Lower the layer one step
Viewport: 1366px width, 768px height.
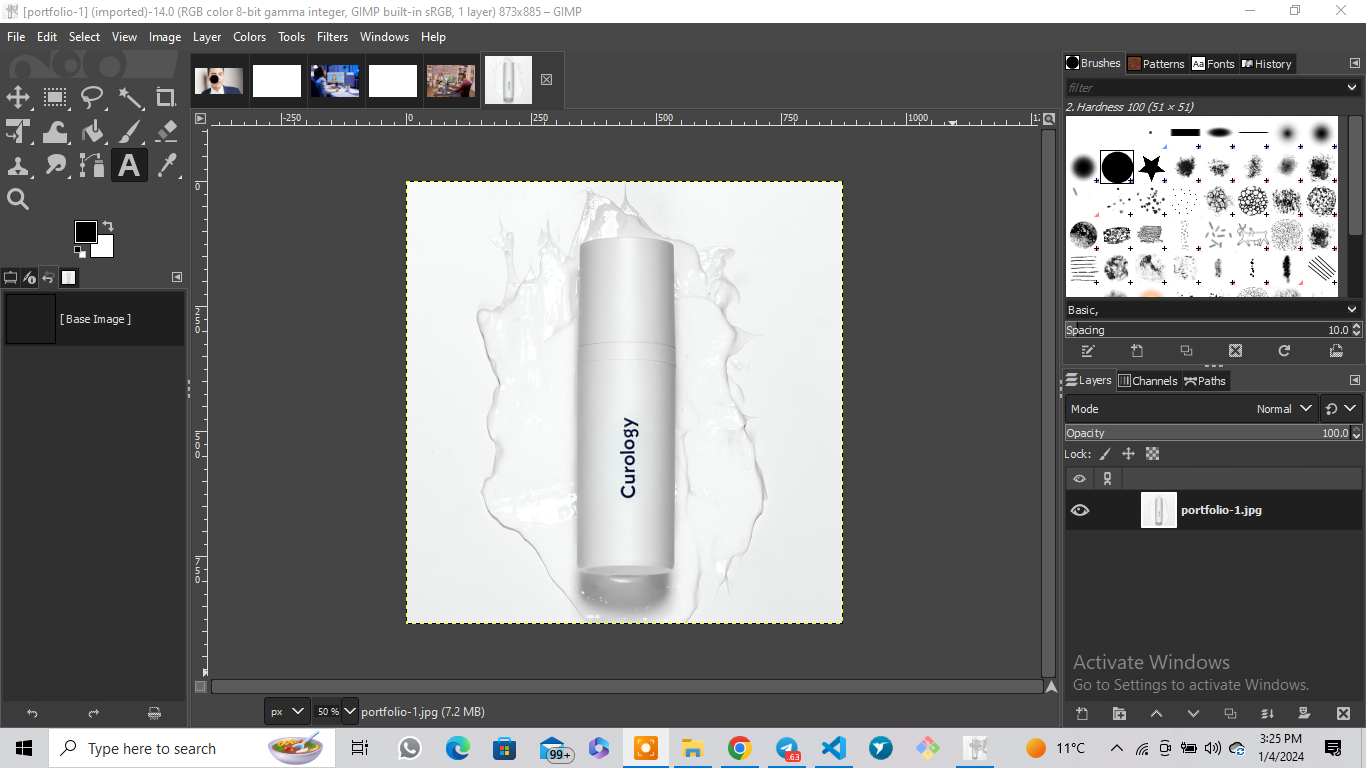coord(1193,713)
